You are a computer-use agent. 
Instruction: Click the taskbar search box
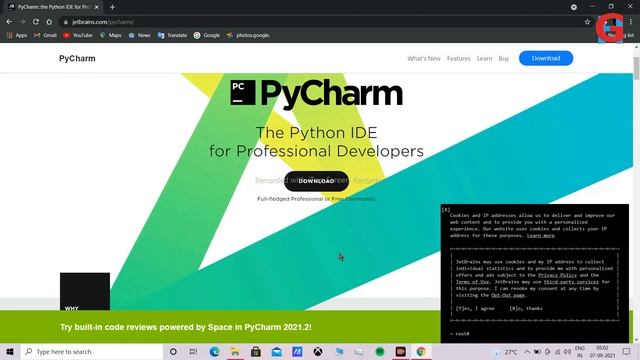click(92, 351)
